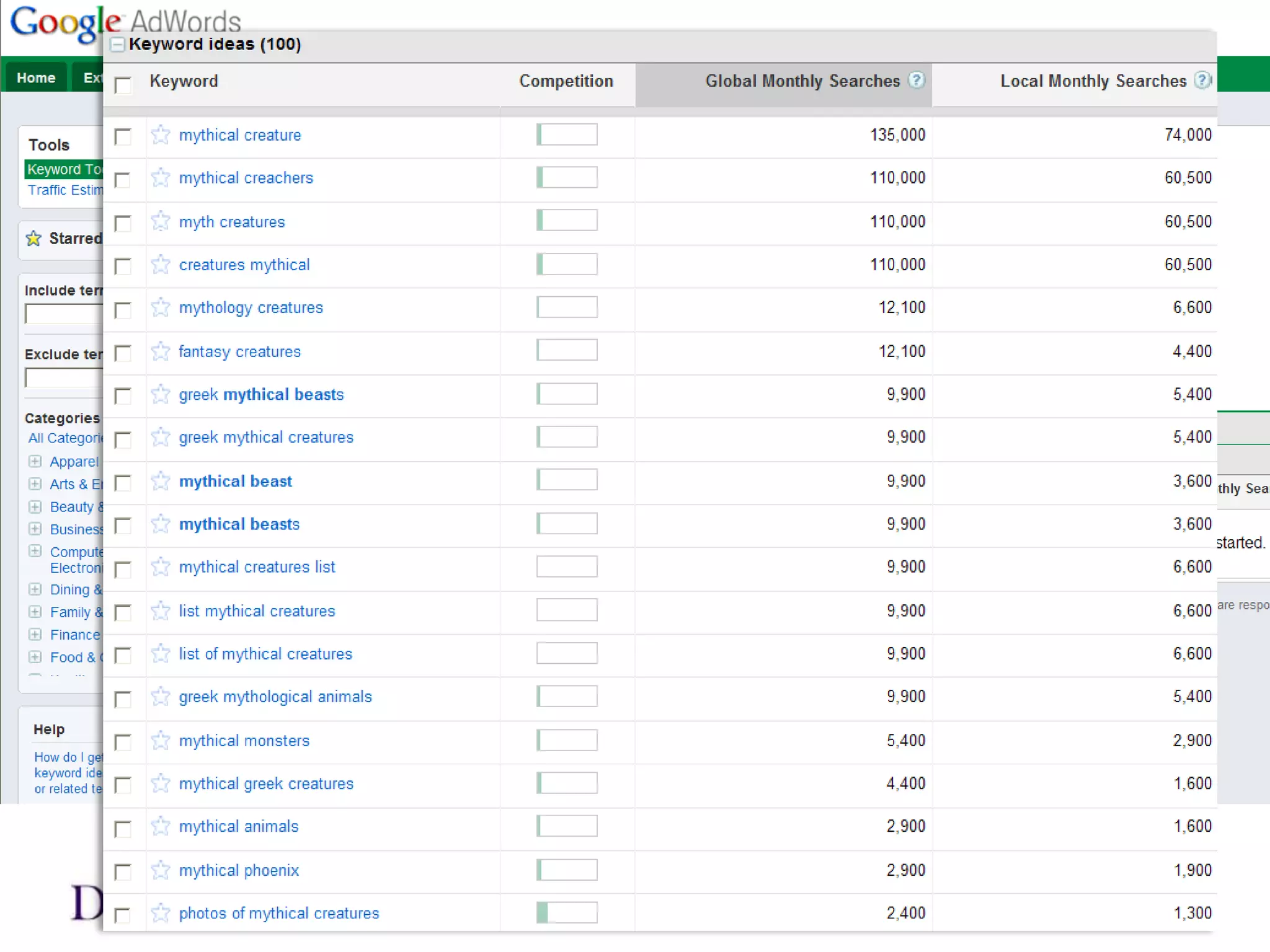Click competition bar for 'mythology creatures'
This screenshot has width=1270, height=952.
click(x=567, y=307)
